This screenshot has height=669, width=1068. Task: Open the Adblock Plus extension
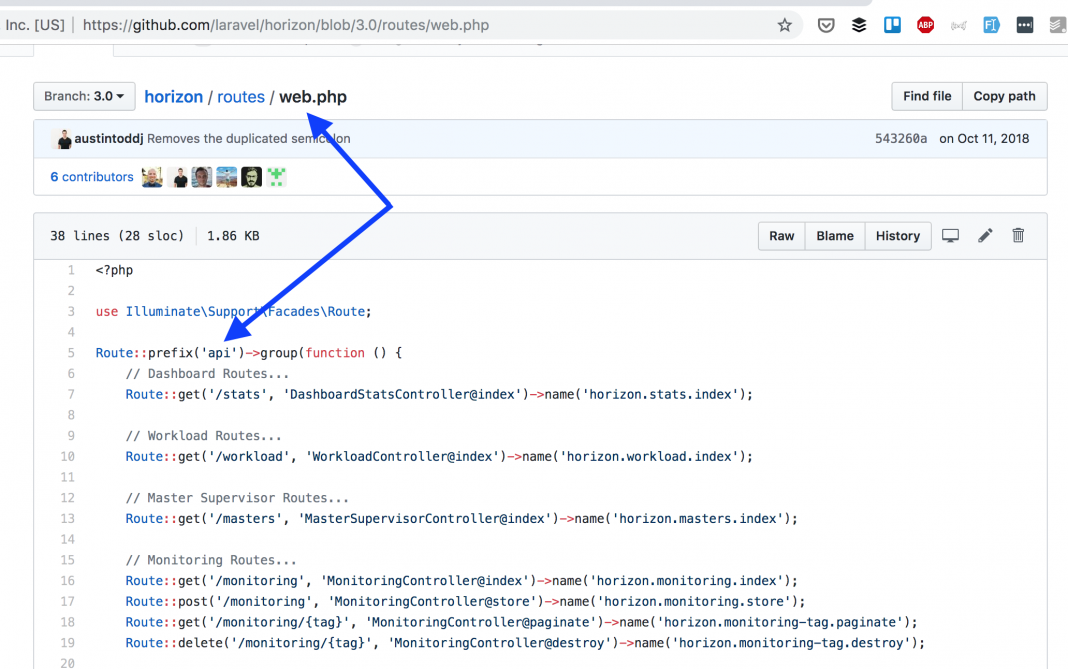click(x=925, y=25)
